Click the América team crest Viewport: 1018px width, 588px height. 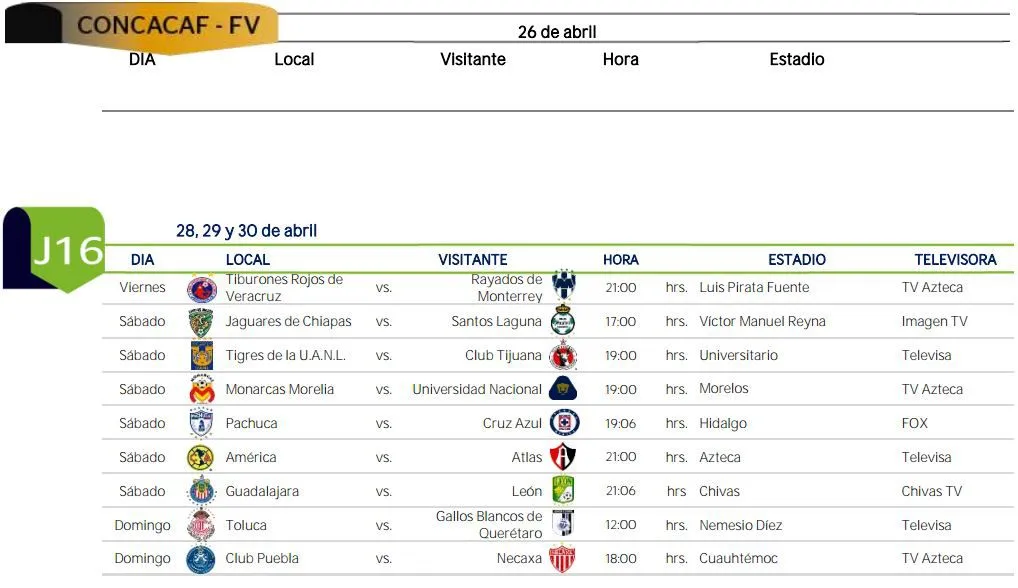[201, 458]
